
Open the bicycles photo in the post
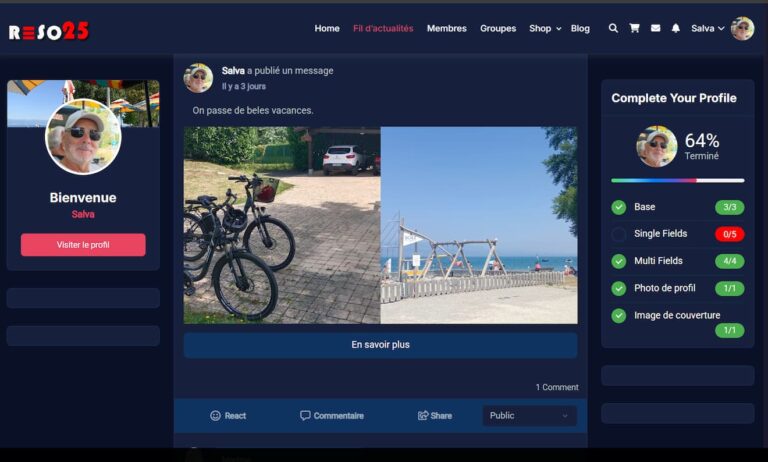point(282,225)
